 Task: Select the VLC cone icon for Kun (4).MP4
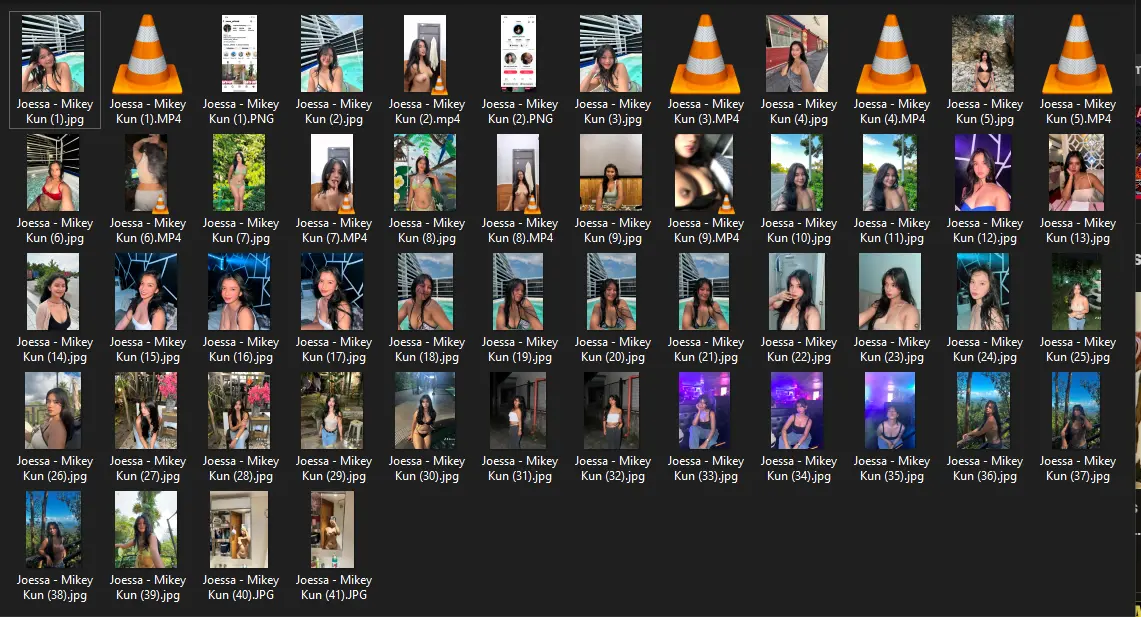891,55
